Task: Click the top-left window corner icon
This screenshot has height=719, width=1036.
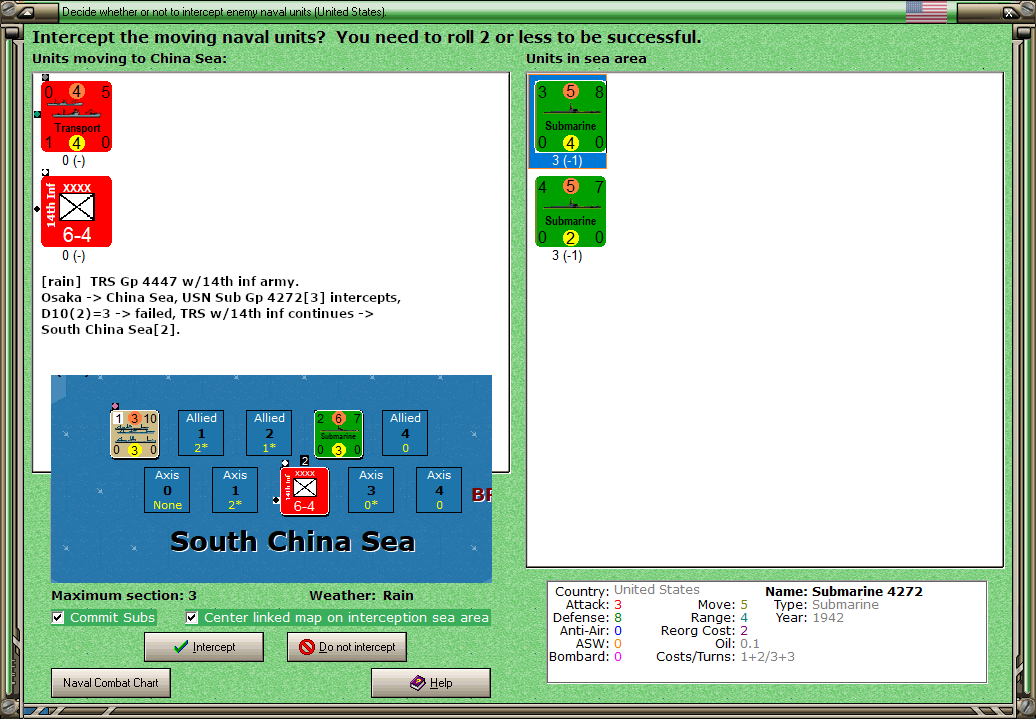Action: [28, 11]
